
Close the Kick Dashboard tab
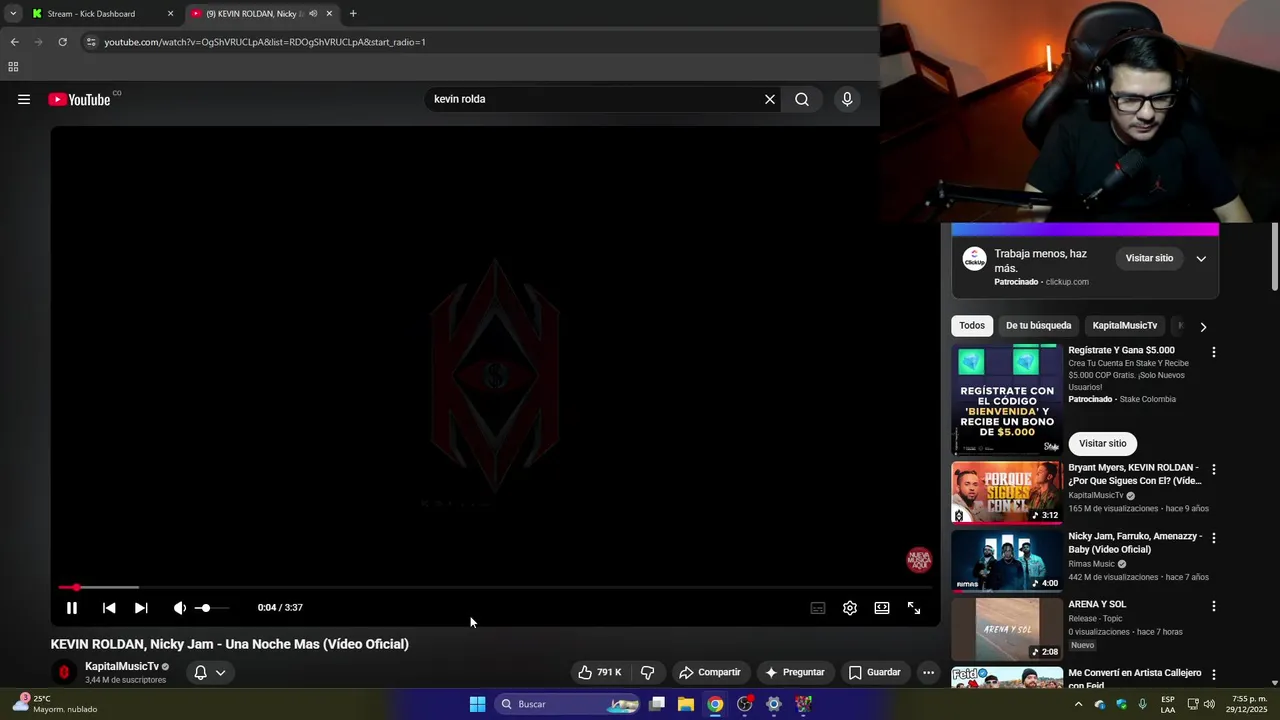[170, 14]
